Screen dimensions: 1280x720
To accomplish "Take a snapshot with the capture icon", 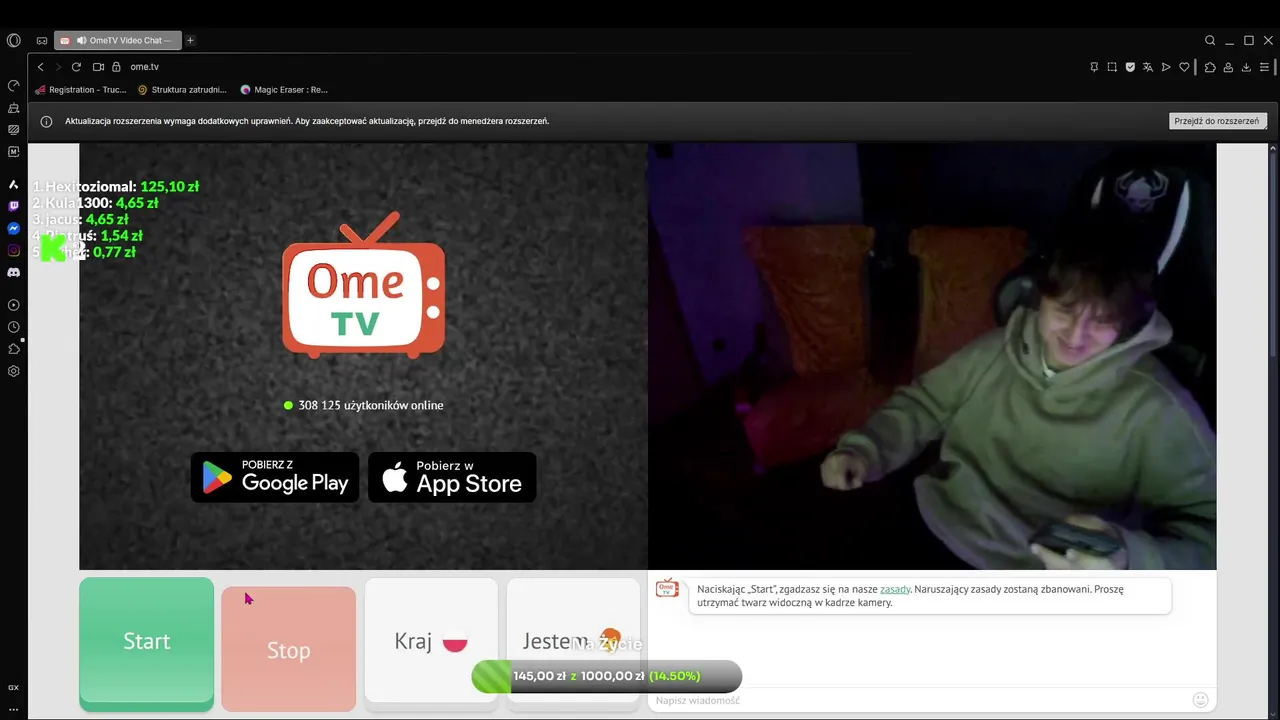I will click(x=1112, y=67).
